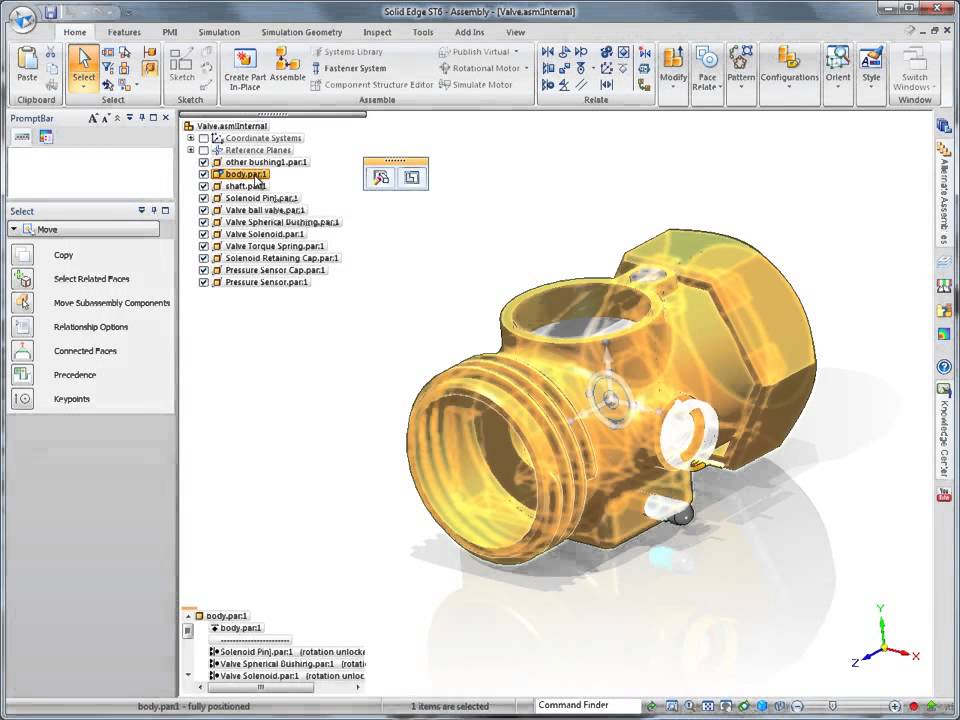
Task: Click Simulate Motor command
Action: pyautogui.click(x=476, y=85)
